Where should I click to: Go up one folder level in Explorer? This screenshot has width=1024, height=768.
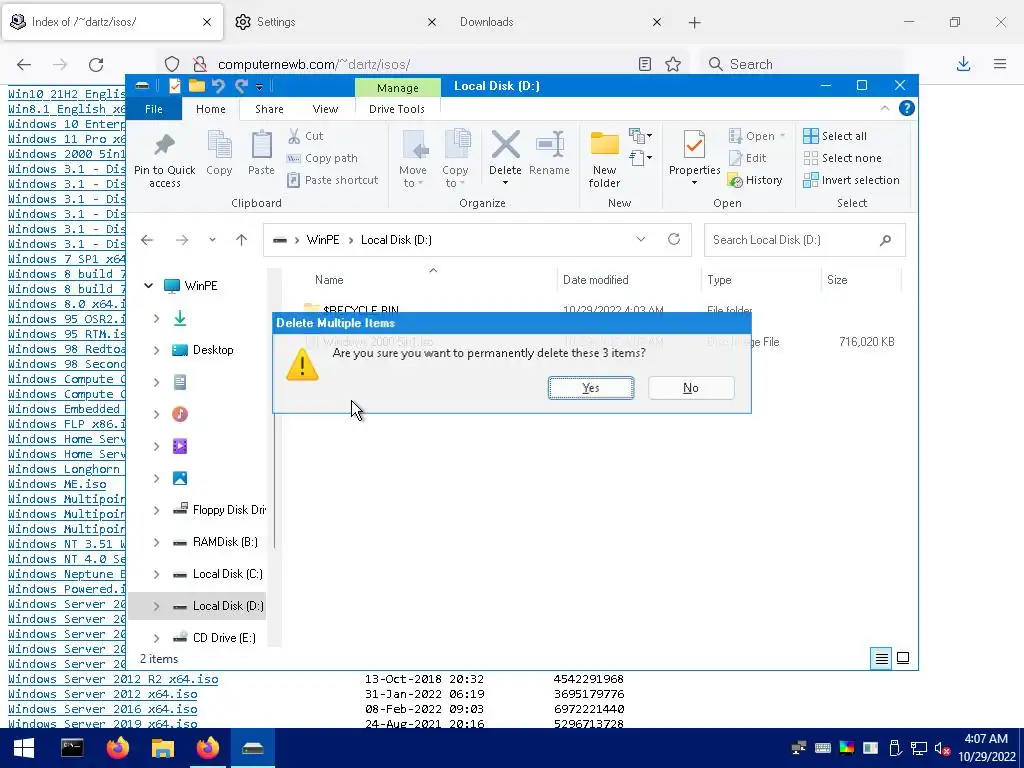click(x=242, y=240)
